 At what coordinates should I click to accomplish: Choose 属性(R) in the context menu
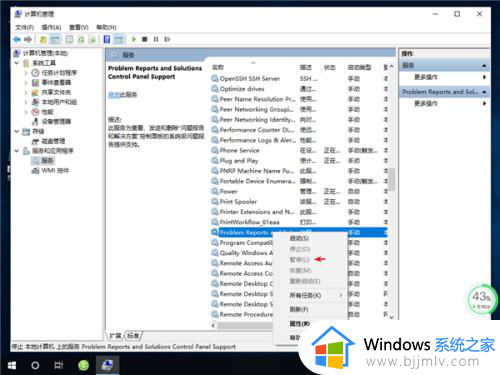coord(299,323)
